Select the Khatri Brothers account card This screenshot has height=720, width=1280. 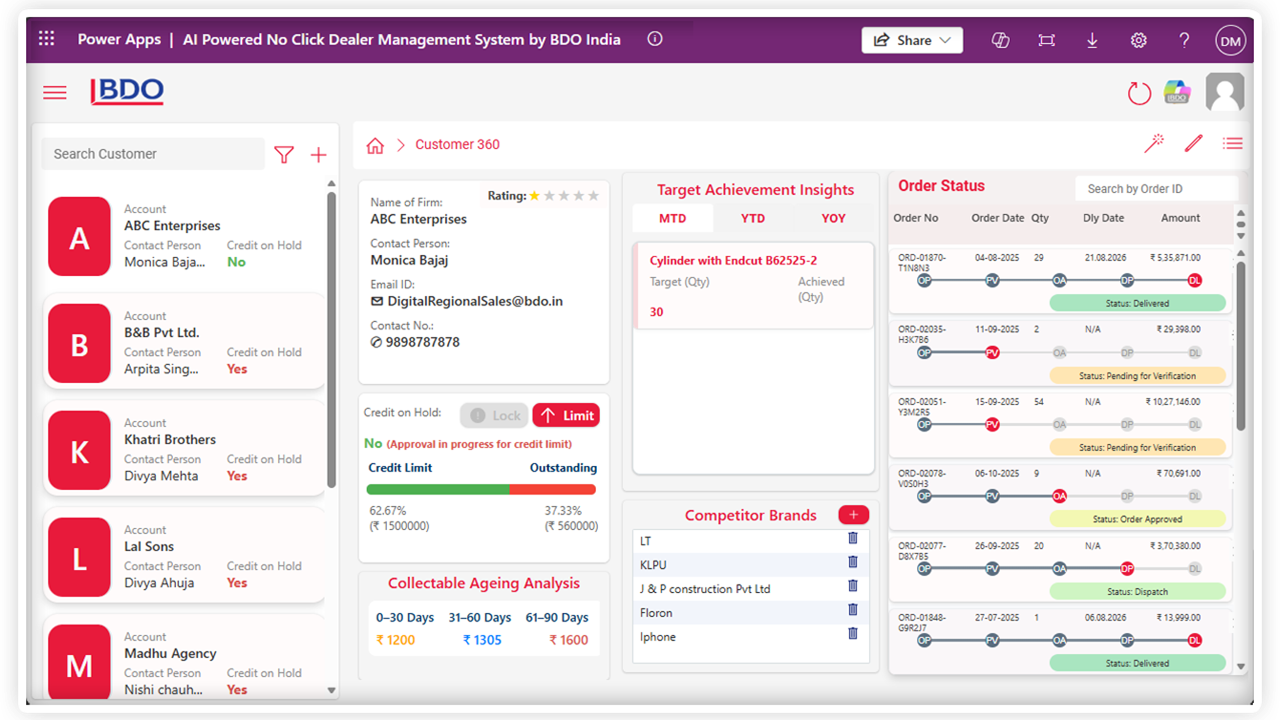pos(186,449)
